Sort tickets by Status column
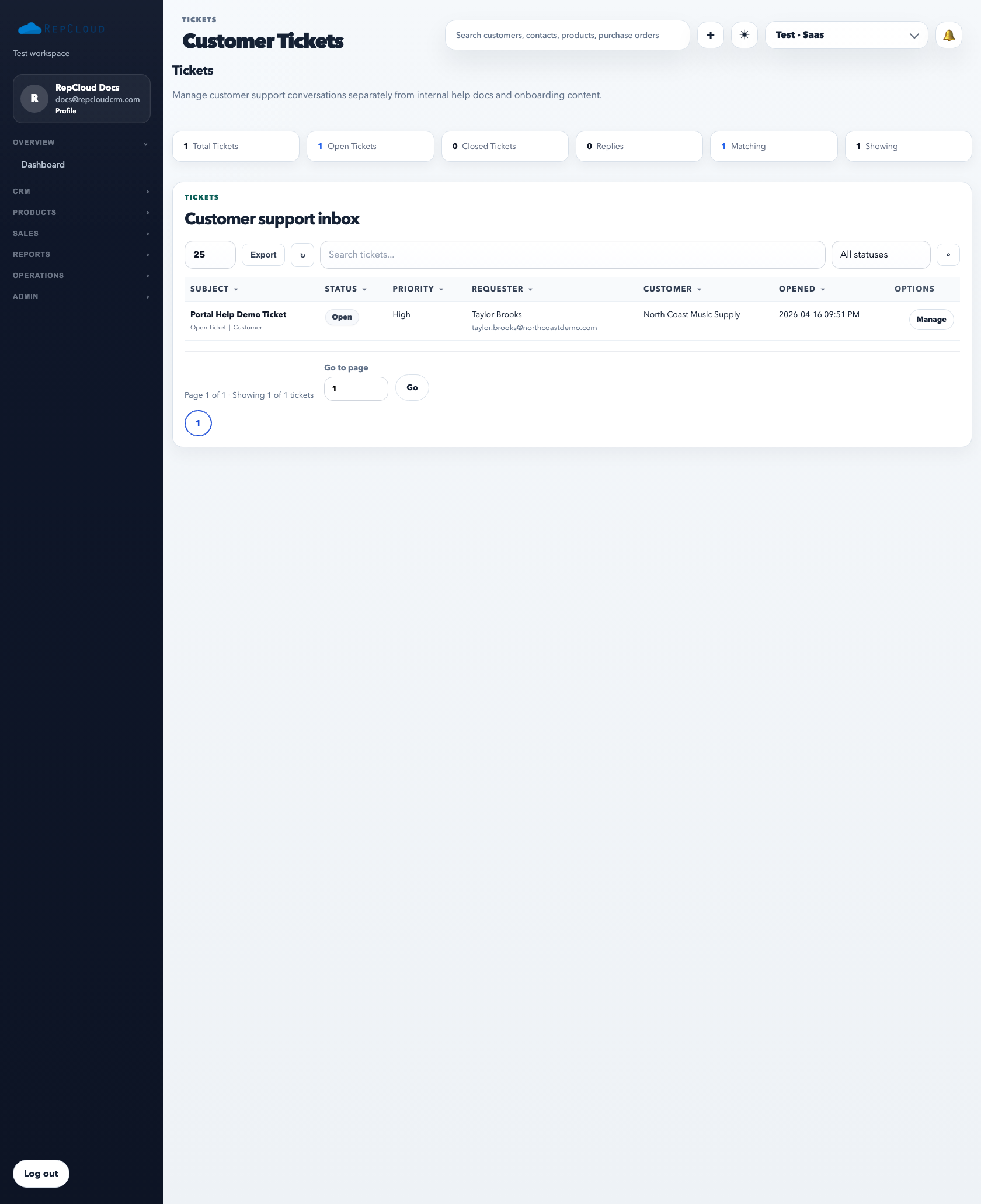 click(346, 289)
